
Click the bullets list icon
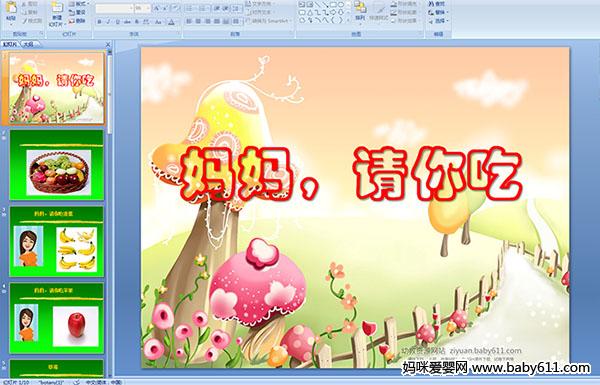(190, 8)
